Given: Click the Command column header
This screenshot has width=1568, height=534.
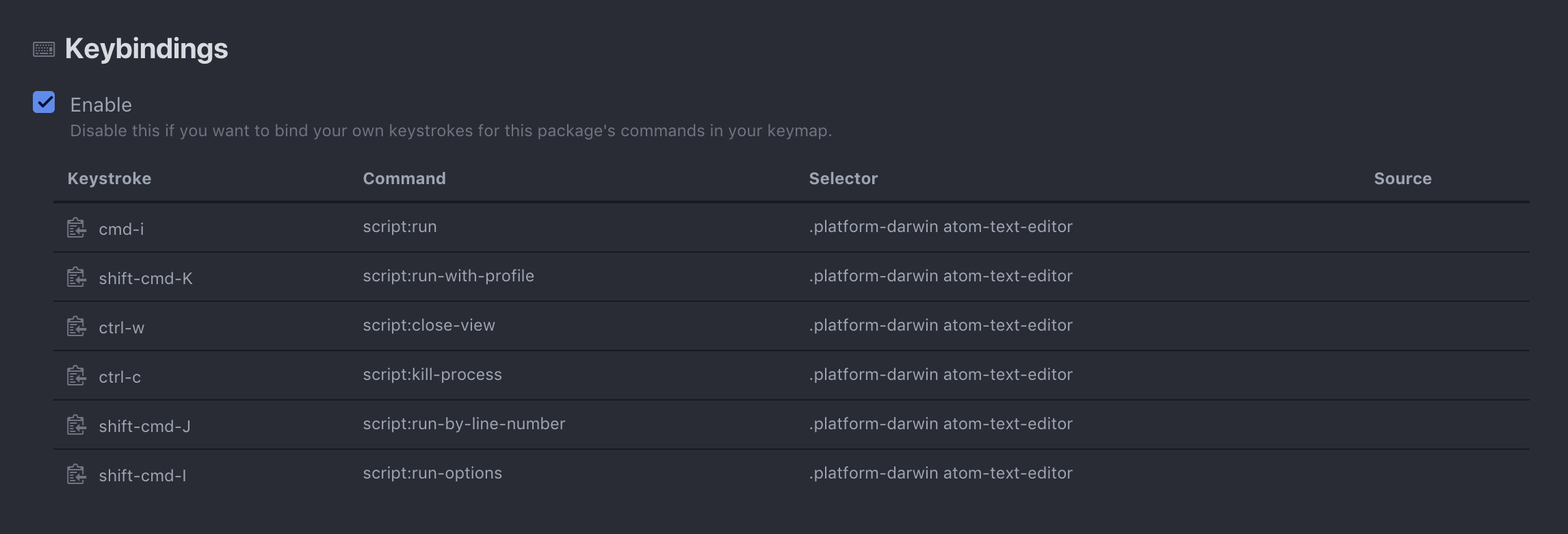Looking at the screenshot, I should (404, 179).
